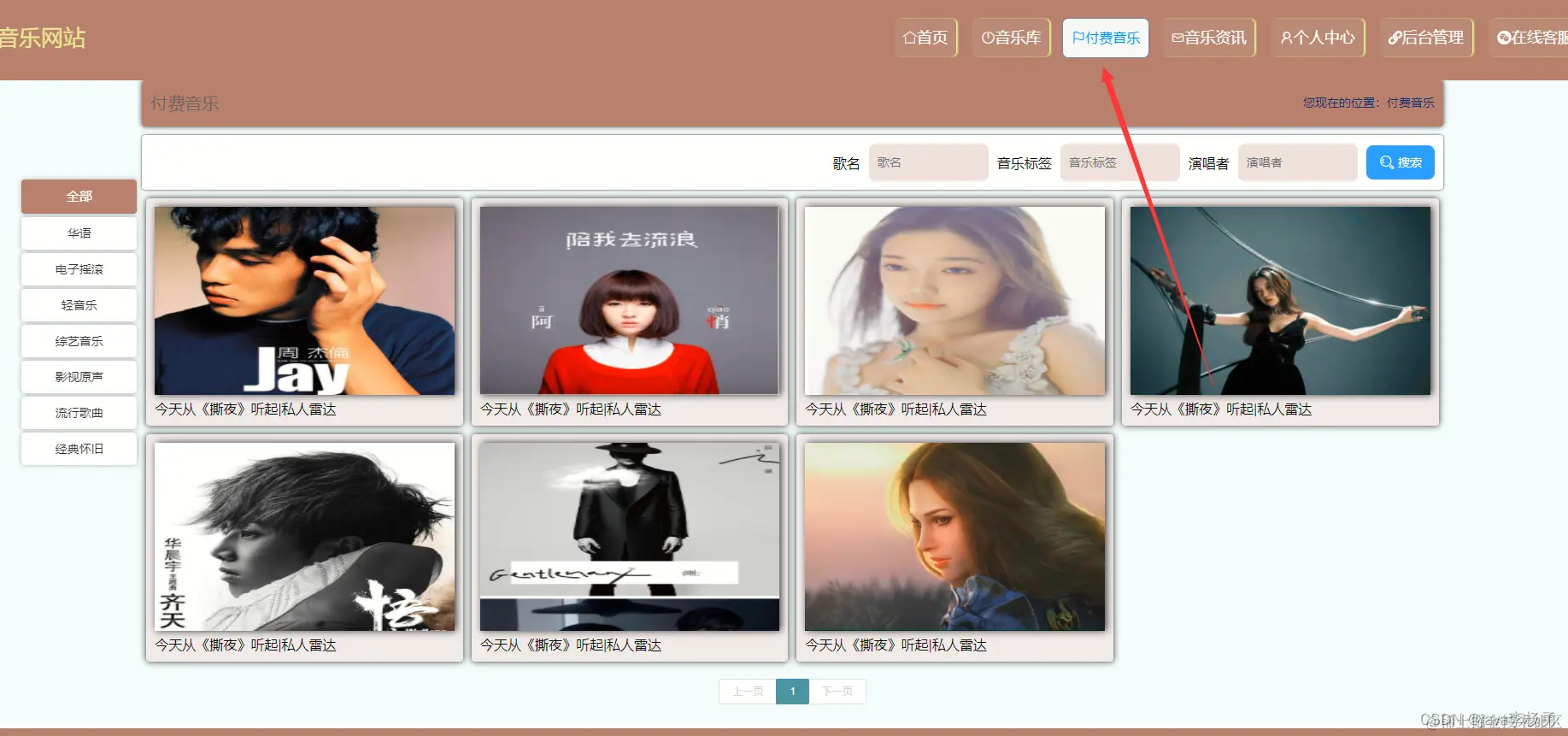
Task: Open 后台管理 admin panel
Action: 1426,38
